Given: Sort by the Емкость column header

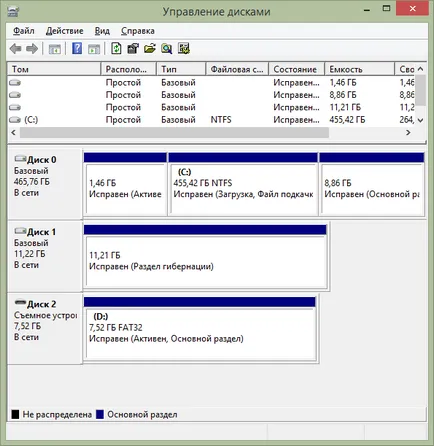Looking at the screenshot, I should tap(360, 69).
